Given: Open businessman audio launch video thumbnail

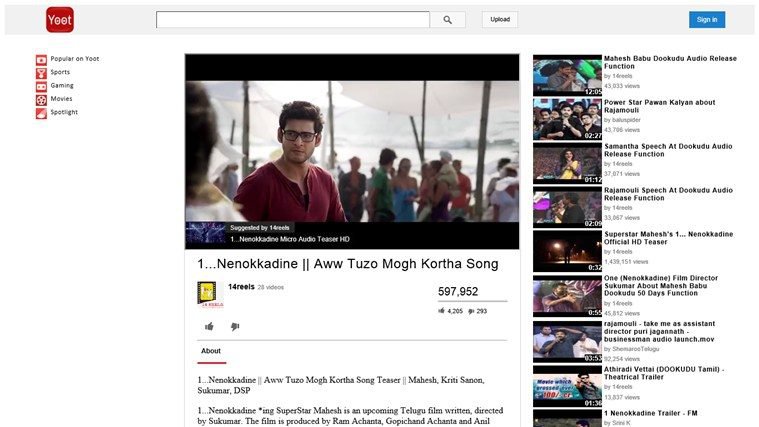Looking at the screenshot, I should [567, 342].
